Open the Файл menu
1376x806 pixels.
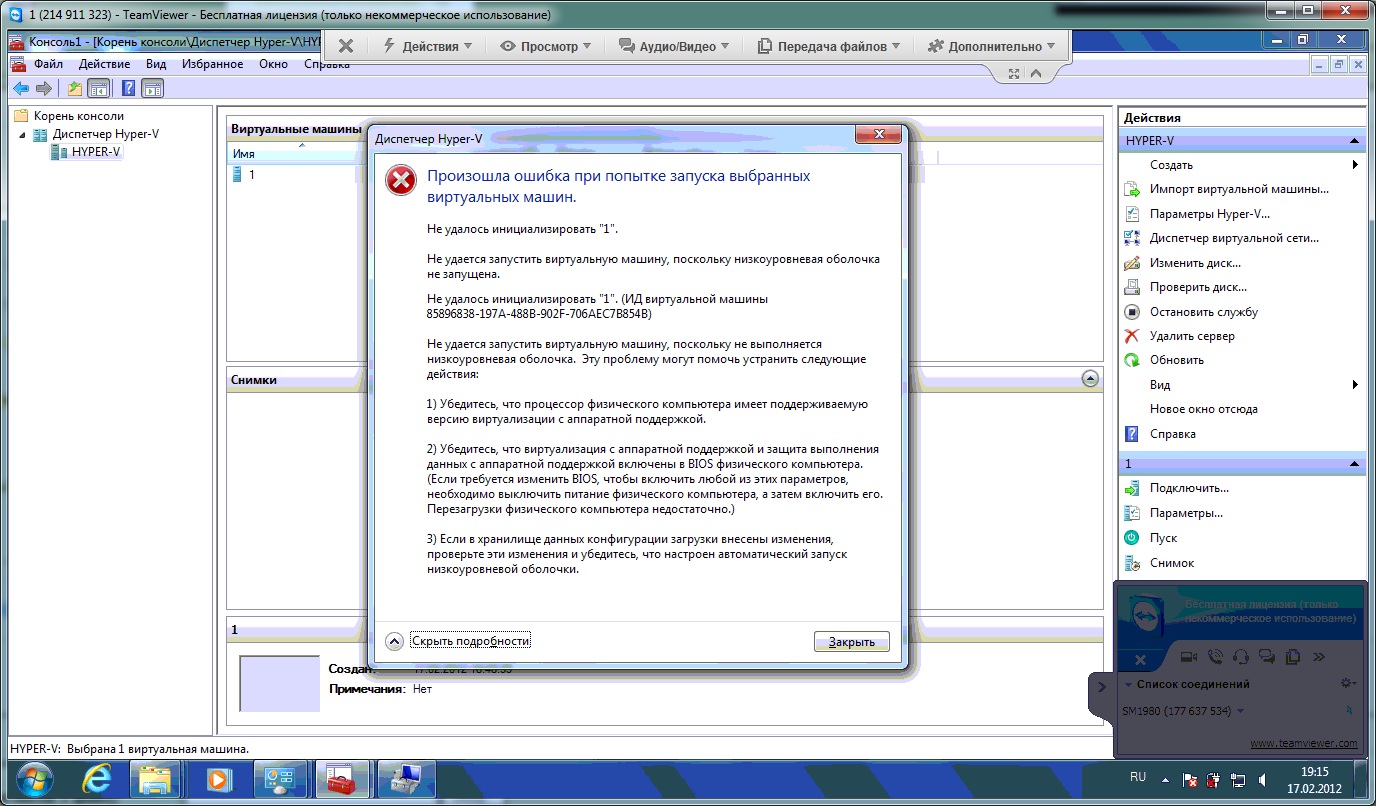click(48, 64)
